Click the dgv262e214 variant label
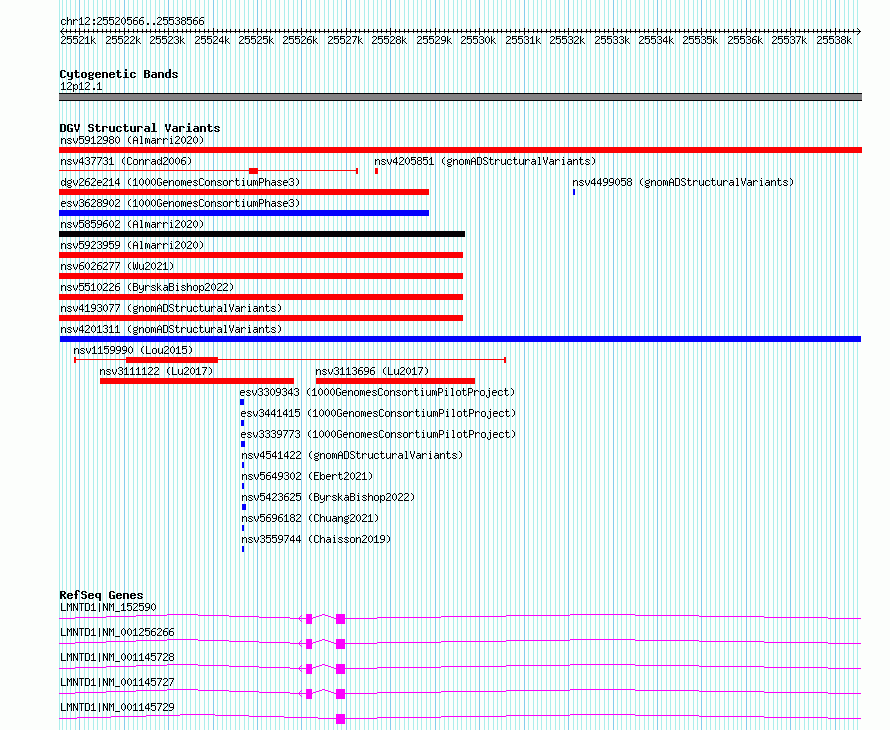 coord(180,182)
